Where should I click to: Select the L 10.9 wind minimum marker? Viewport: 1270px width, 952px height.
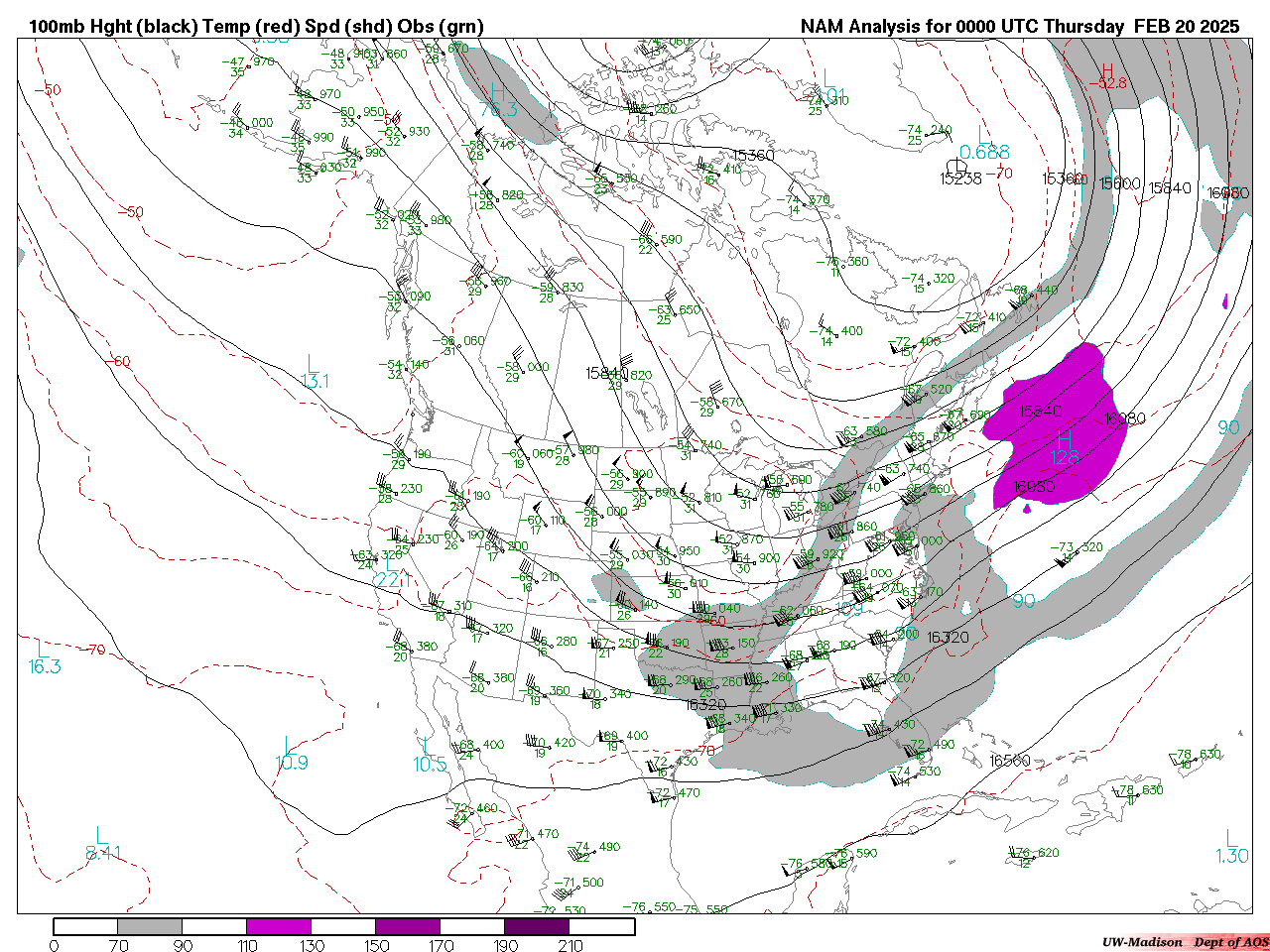coord(291,755)
